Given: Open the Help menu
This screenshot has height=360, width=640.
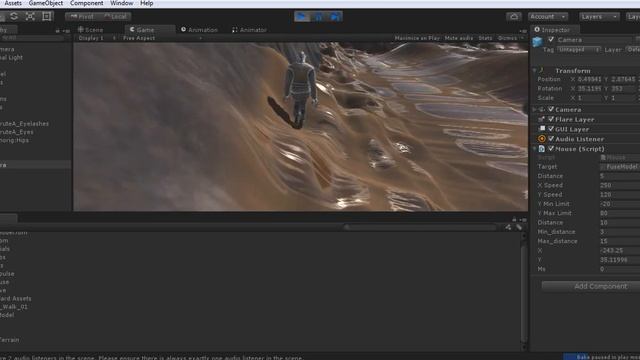Looking at the screenshot, I should (x=147, y=3).
